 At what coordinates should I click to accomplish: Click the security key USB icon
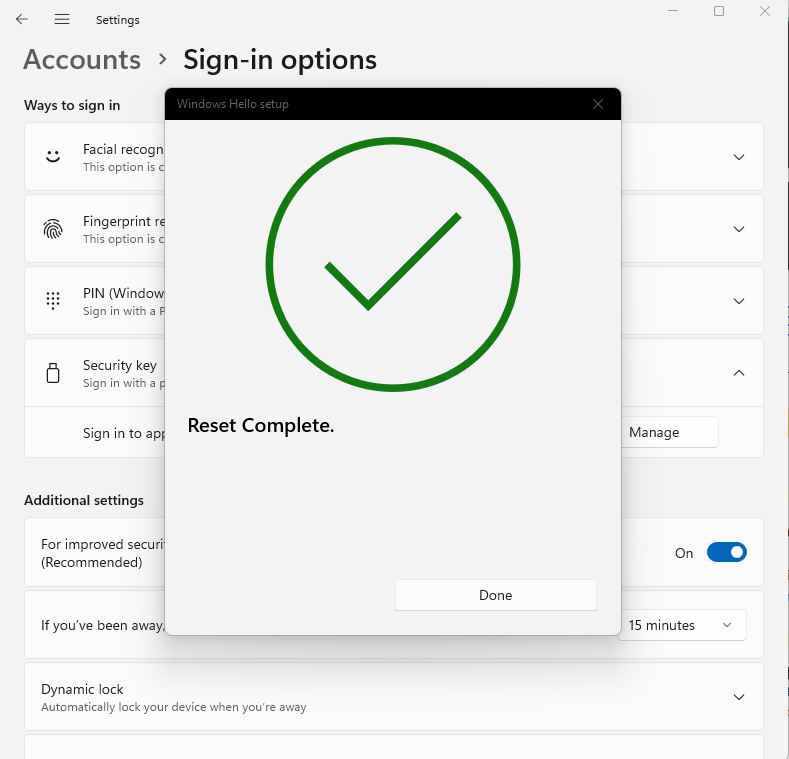[x=53, y=373]
